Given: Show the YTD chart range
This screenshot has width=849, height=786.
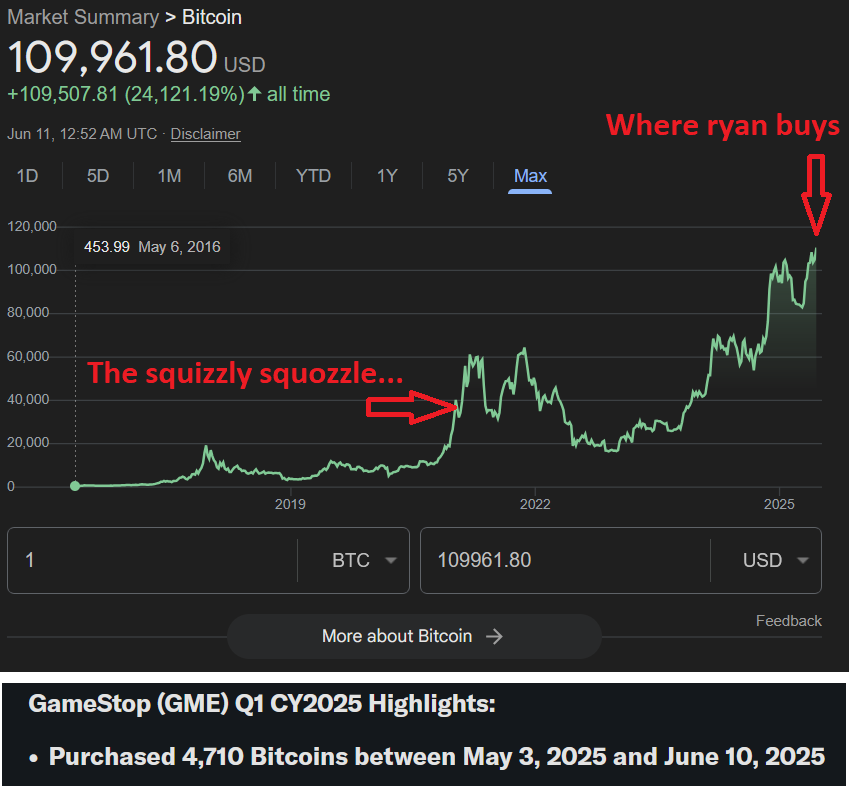Looking at the screenshot, I should click(x=313, y=176).
